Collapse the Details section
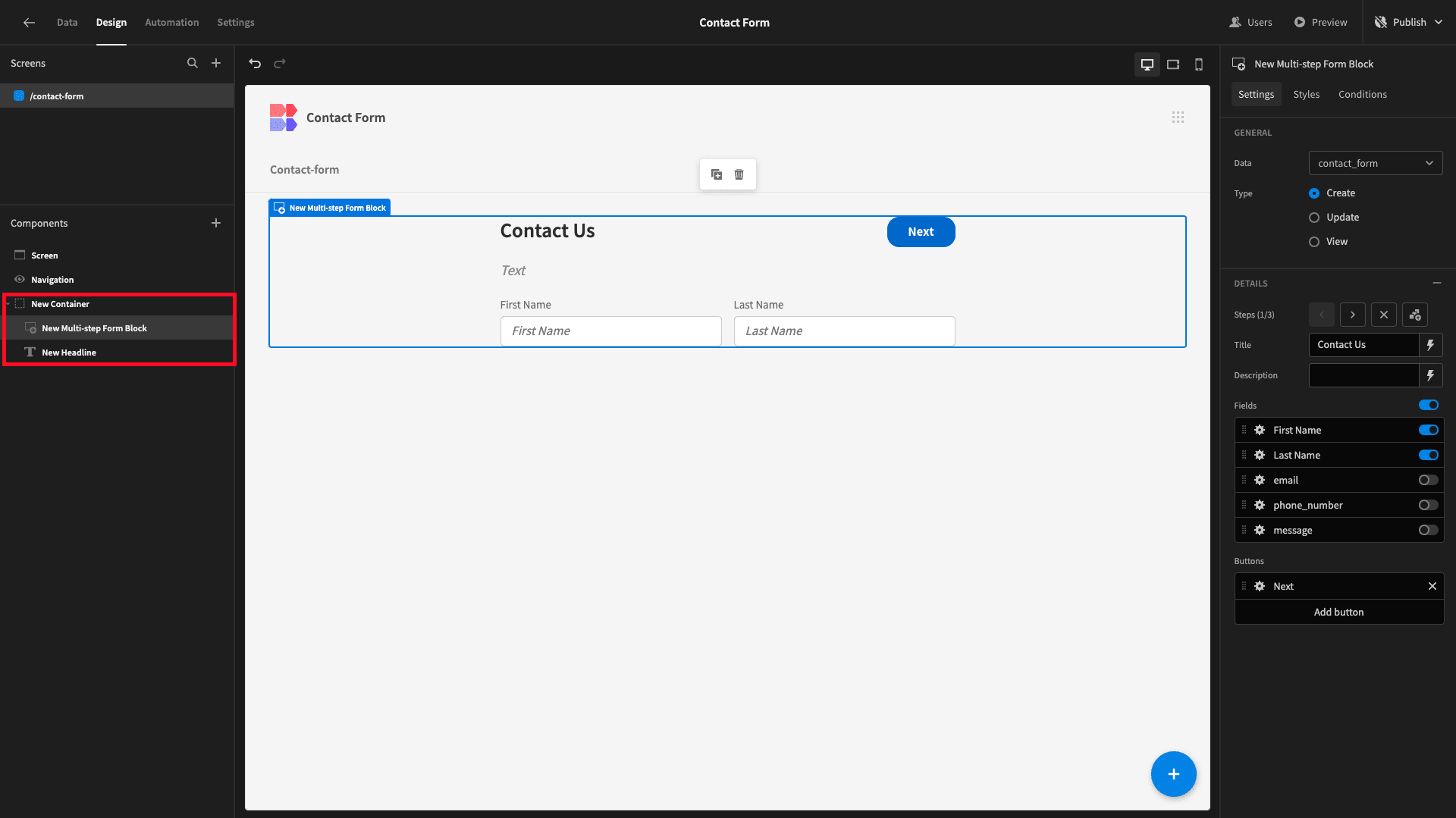Screen dimensions: 1456x818 click(1436, 283)
